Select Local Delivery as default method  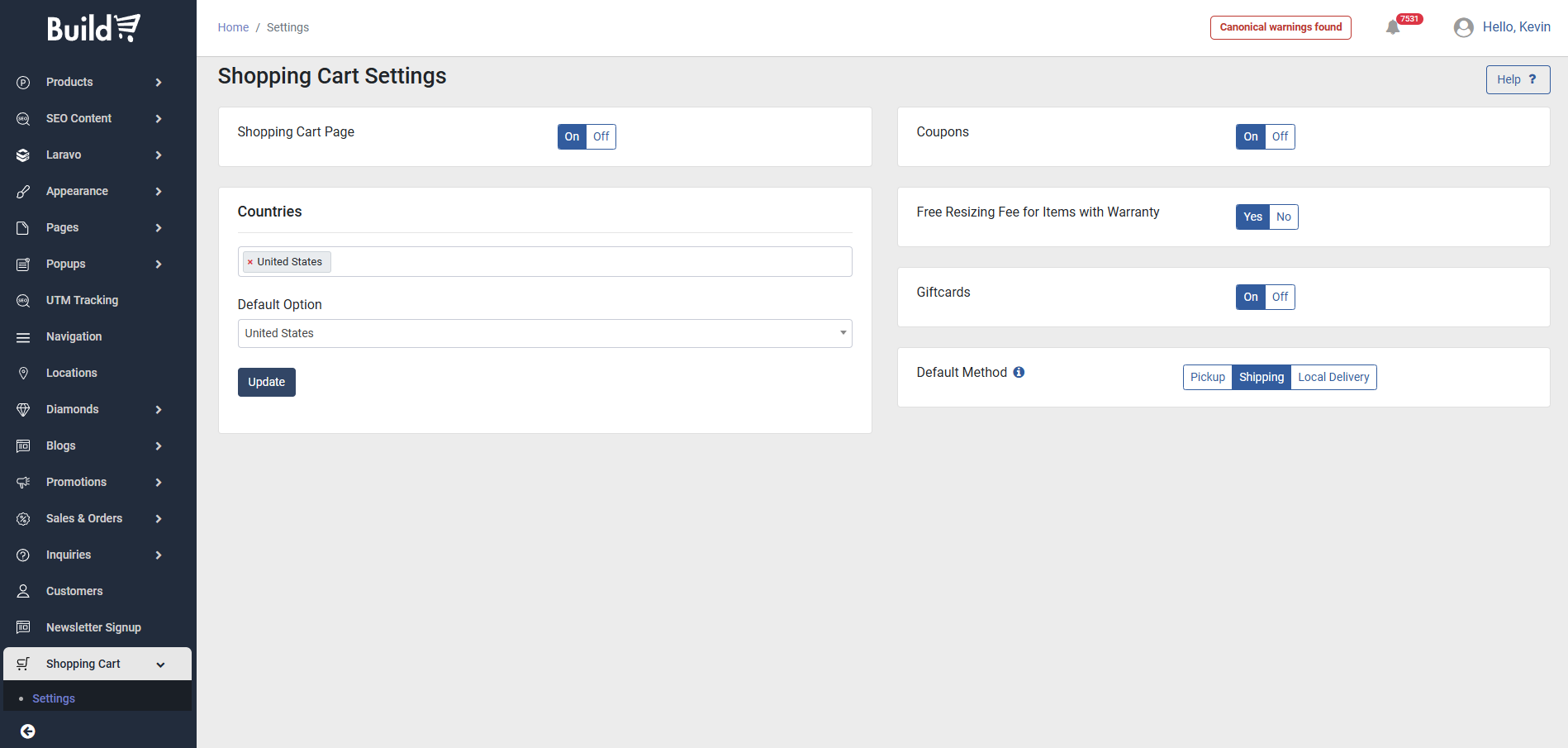coord(1333,377)
